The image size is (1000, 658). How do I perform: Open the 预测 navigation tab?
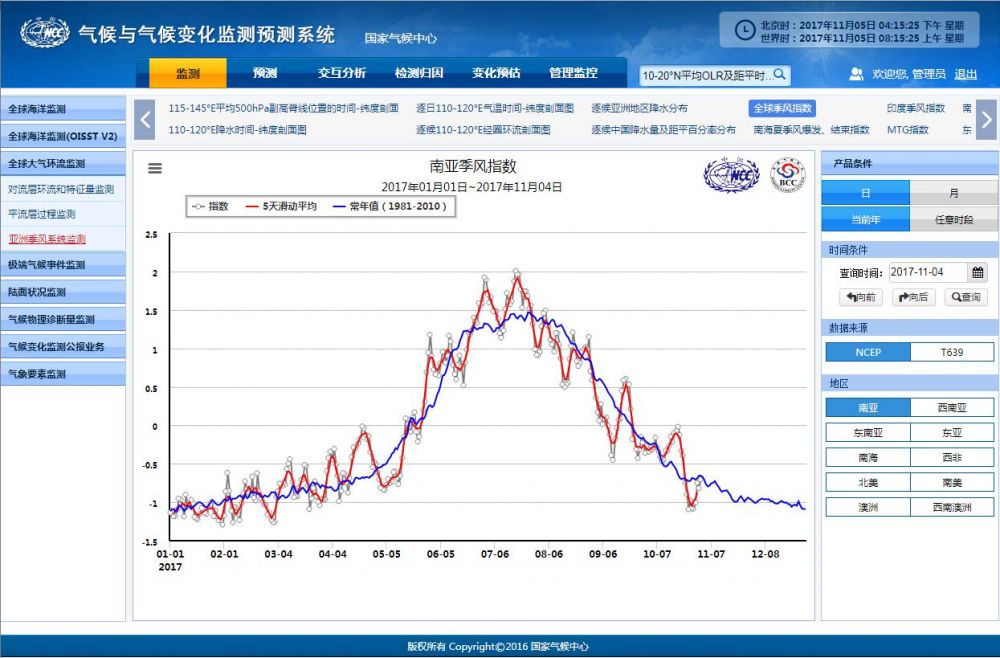coord(265,73)
